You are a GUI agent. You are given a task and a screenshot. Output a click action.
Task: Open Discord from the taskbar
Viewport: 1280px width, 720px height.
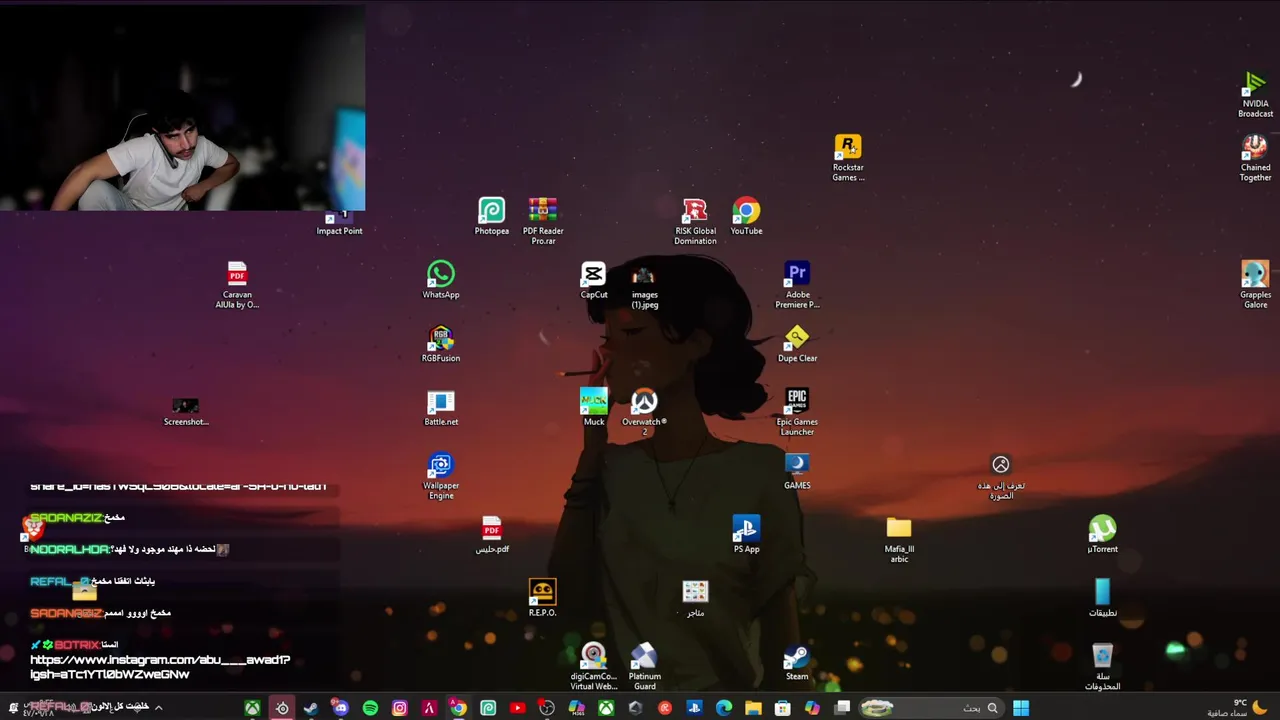point(340,708)
